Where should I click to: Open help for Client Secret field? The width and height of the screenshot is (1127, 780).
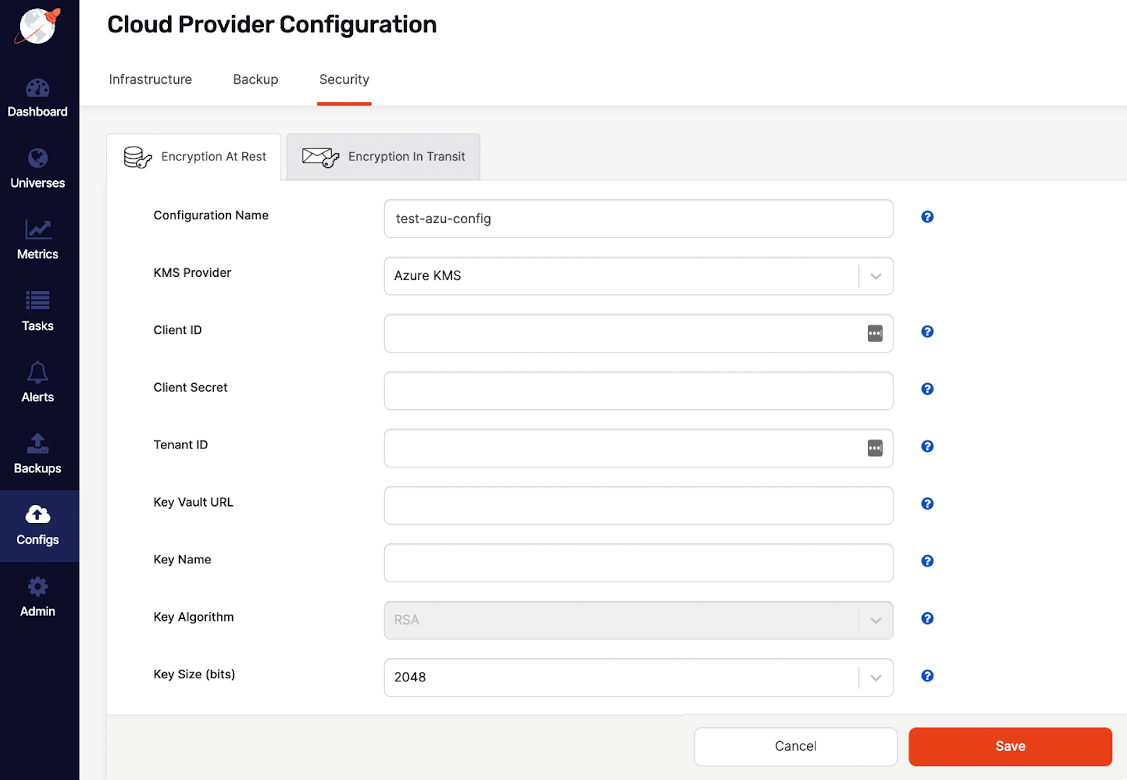coord(927,389)
